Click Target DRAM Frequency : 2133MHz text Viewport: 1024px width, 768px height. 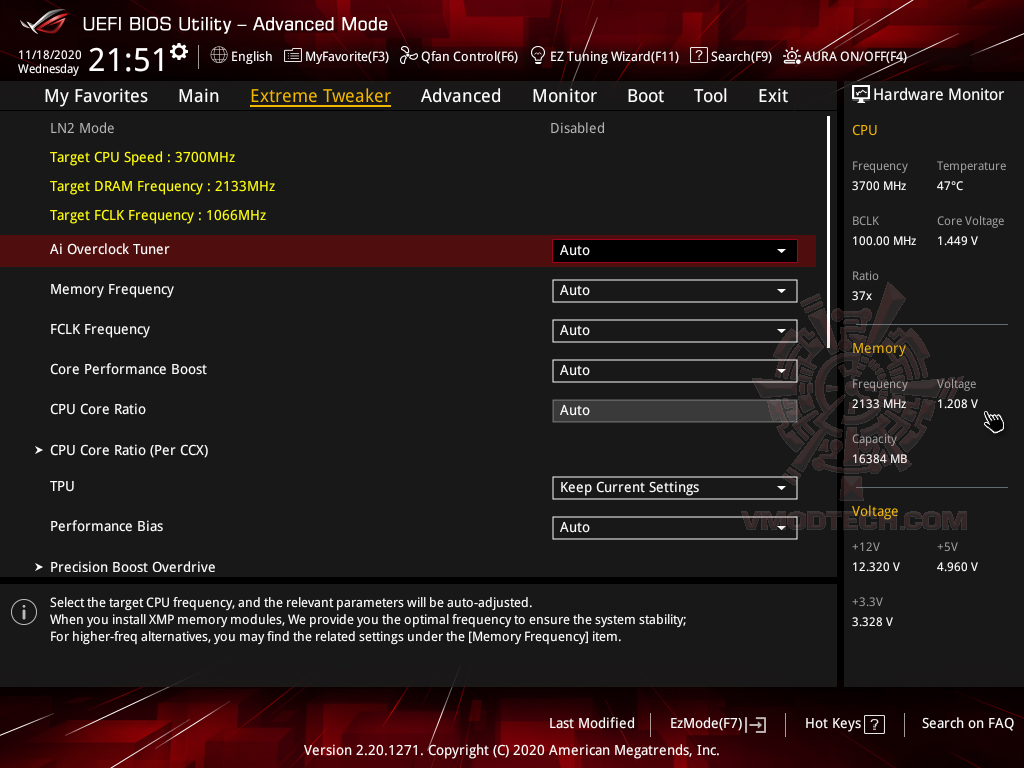pyautogui.click(x=163, y=186)
